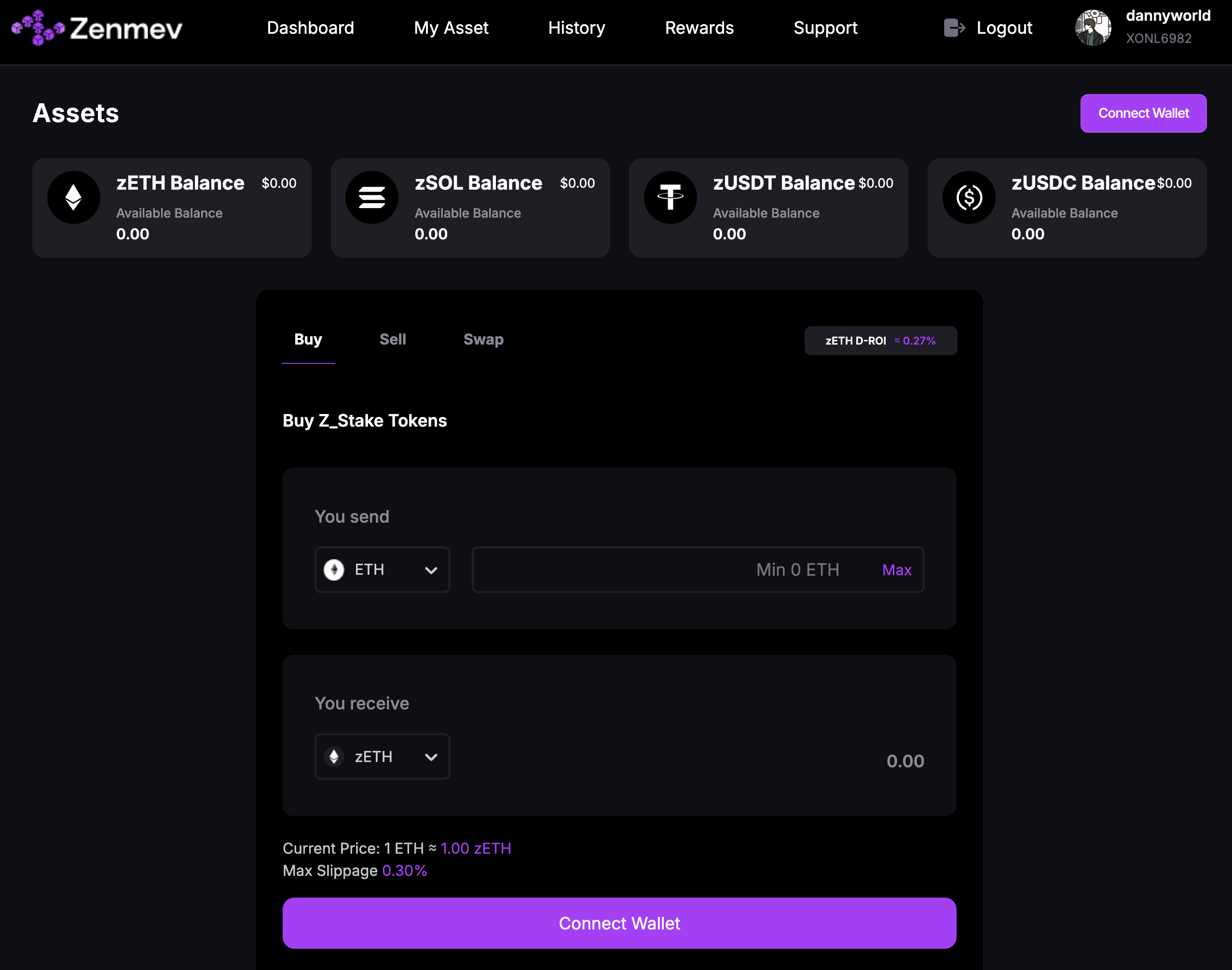
Task: Click the Zenmev cube logo icon
Action: [38, 27]
